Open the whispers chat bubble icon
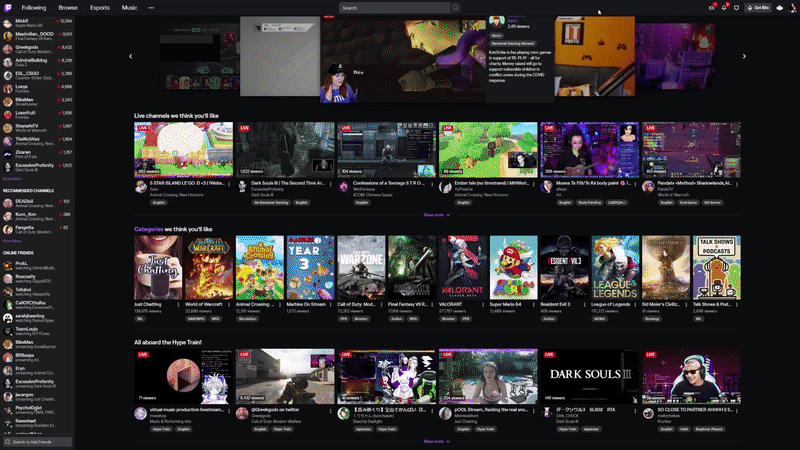The width and height of the screenshot is (800, 450). (736, 8)
